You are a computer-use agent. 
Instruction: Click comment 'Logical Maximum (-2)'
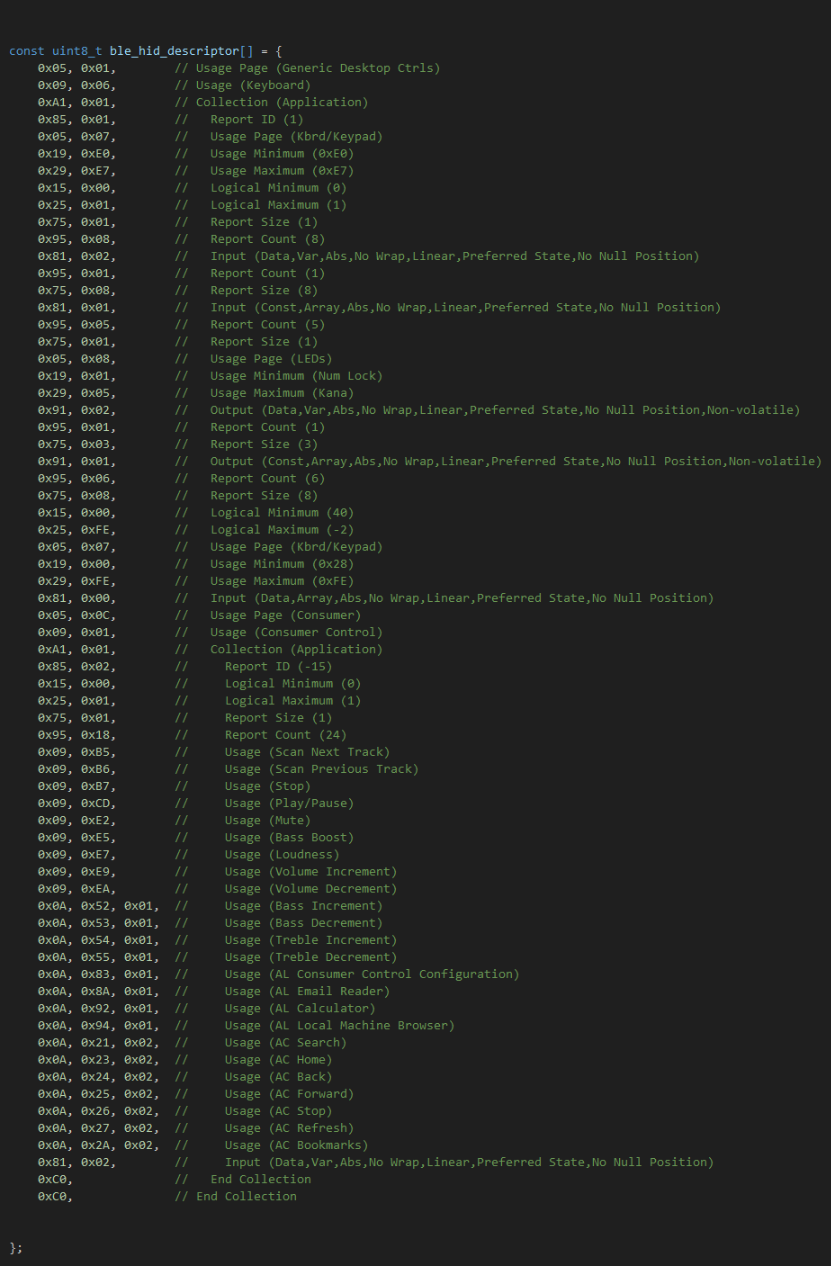(282, 529)
